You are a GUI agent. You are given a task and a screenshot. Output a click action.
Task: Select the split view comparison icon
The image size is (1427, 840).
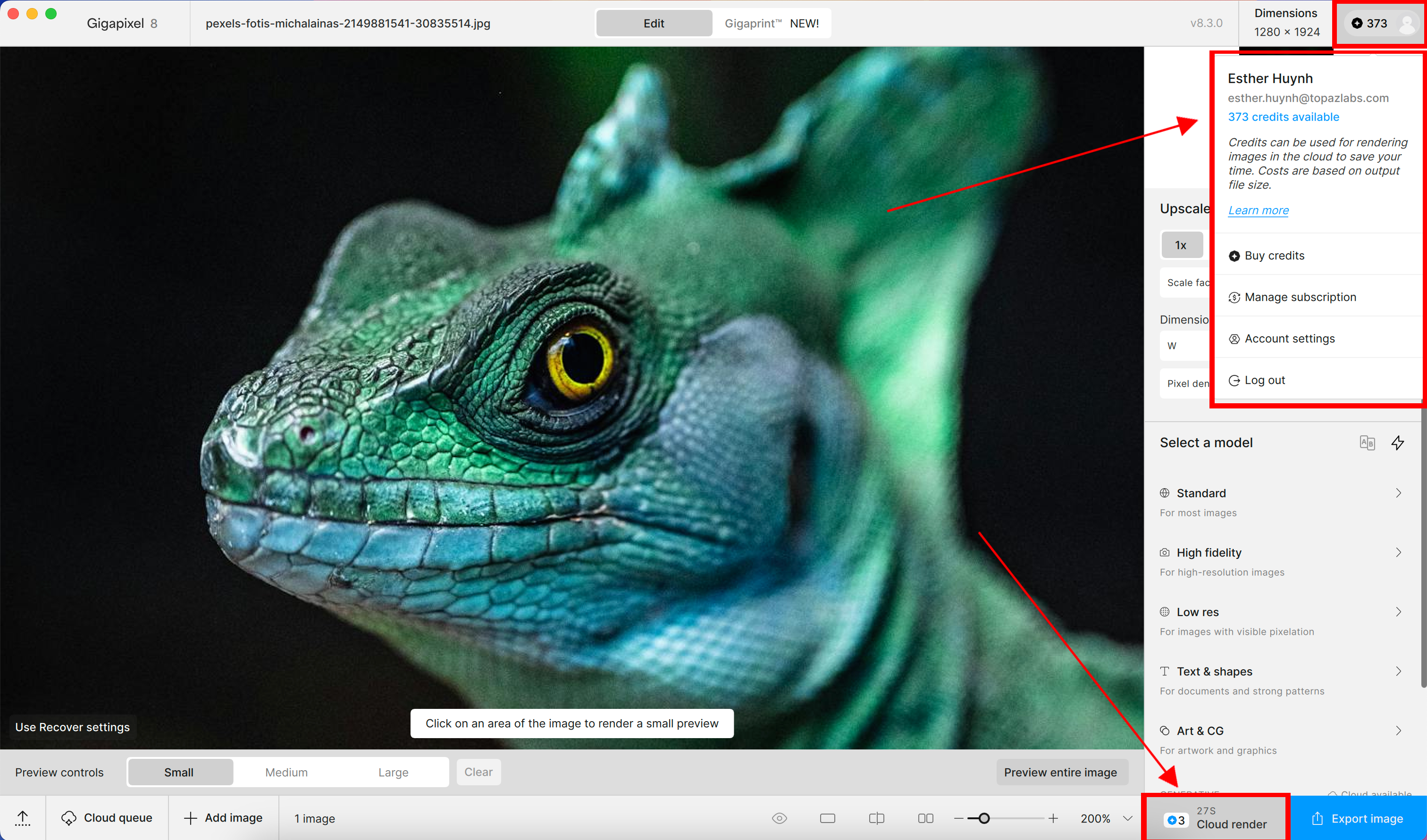pos(876,818)
